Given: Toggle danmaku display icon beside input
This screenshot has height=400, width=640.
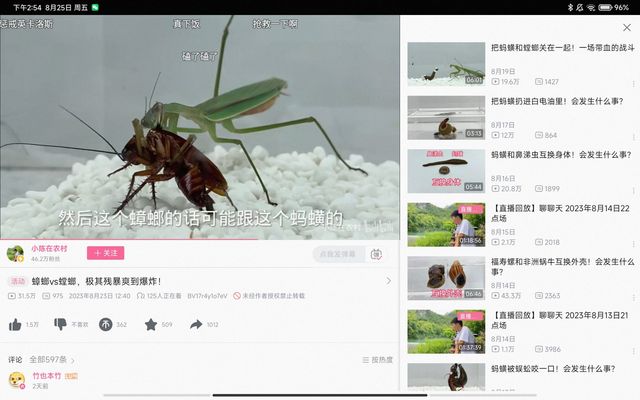Looking at the screenshot, I should [x=376, y=254].
